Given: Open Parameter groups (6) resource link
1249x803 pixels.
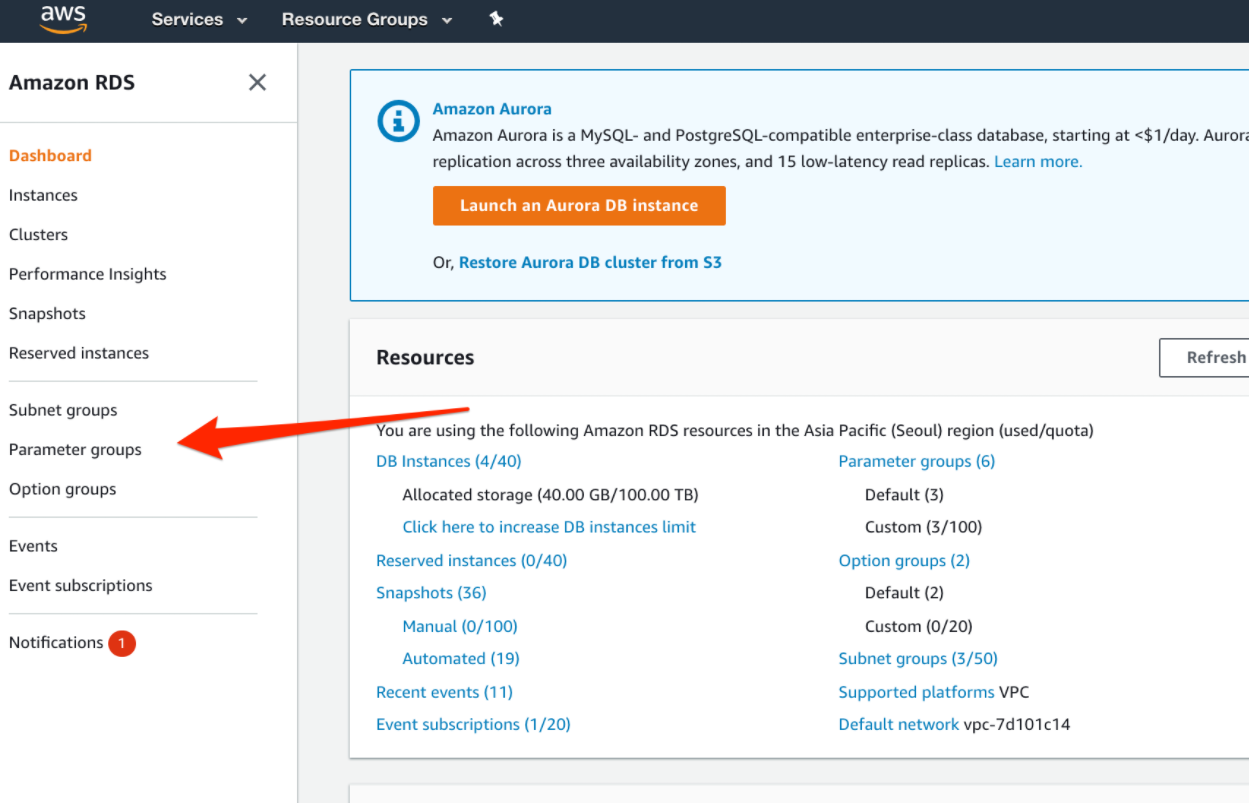Looking at the screenshot, I should 917,461.
